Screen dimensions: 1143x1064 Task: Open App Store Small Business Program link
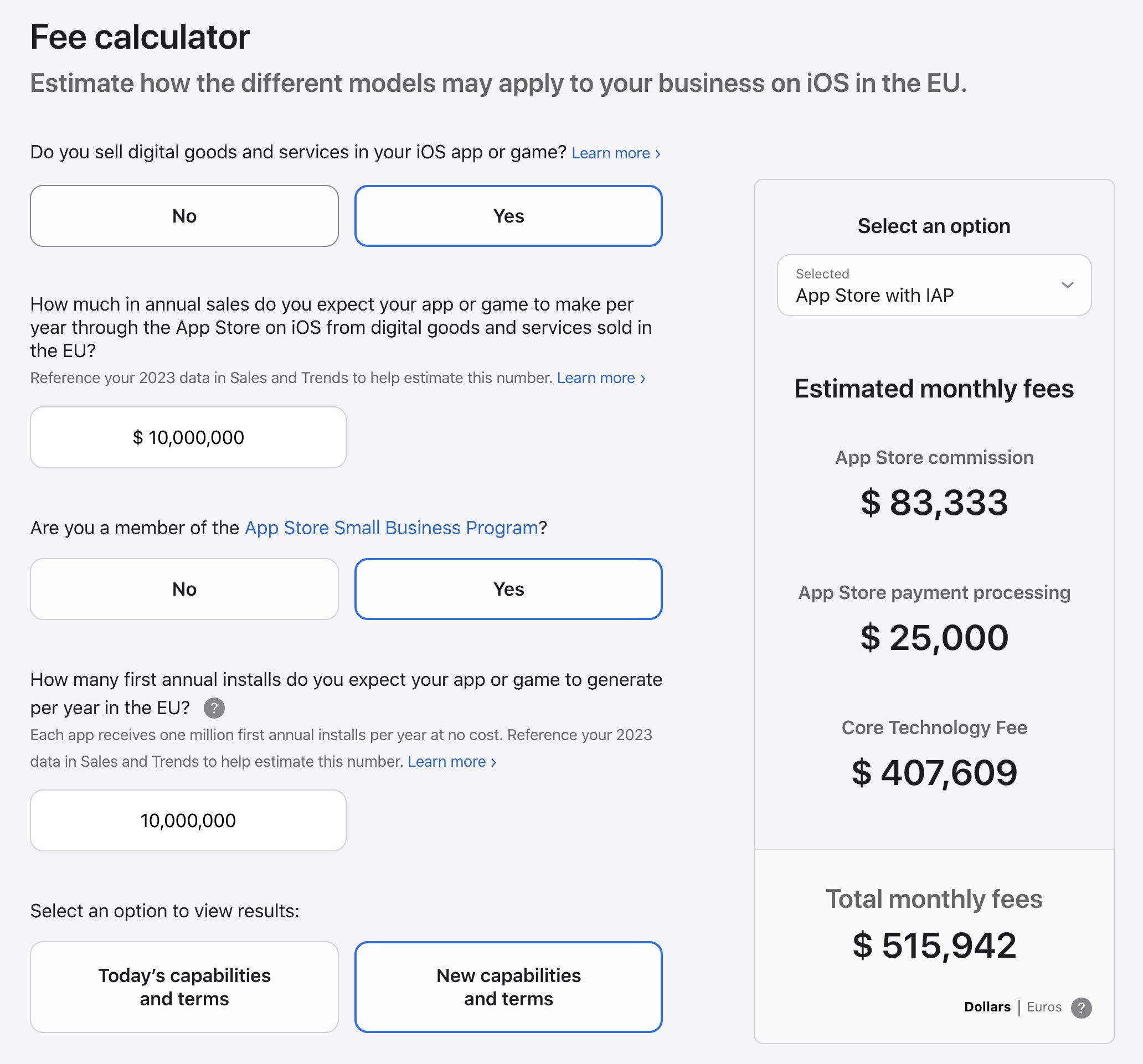tap(391, 528)
